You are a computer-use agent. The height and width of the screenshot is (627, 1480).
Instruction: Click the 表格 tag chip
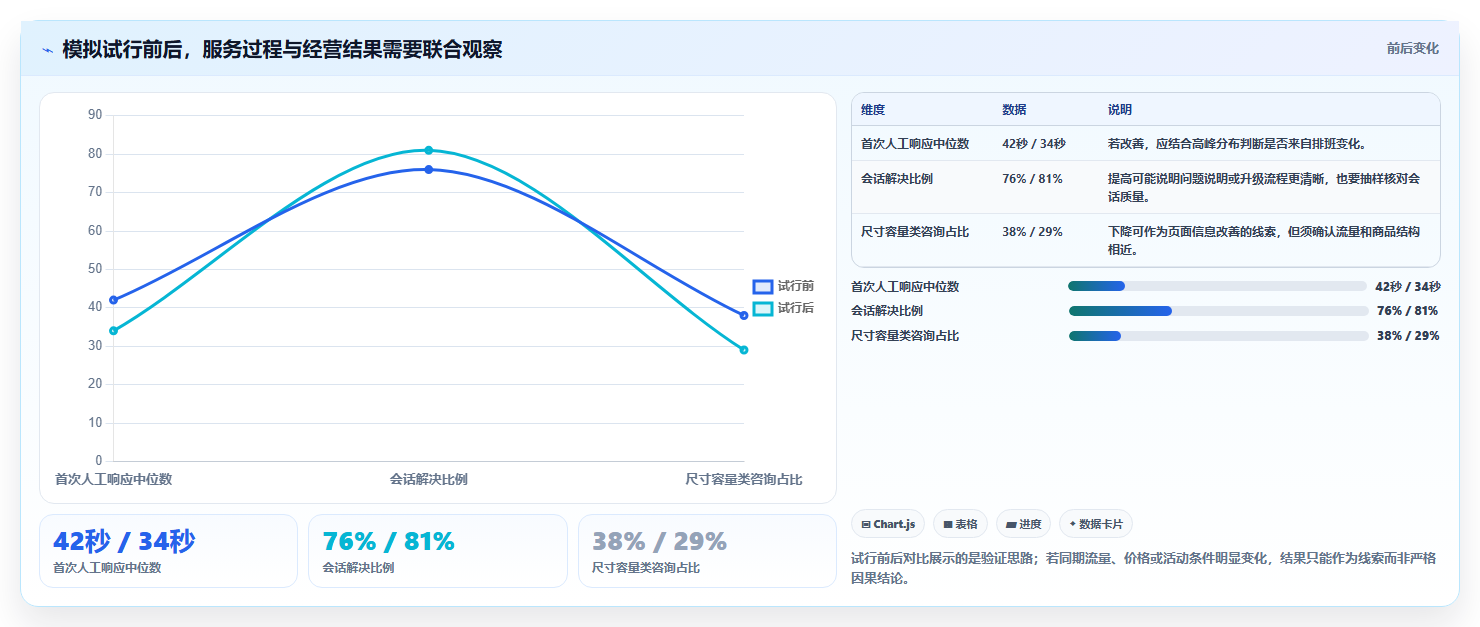click(x=960, y=524)
